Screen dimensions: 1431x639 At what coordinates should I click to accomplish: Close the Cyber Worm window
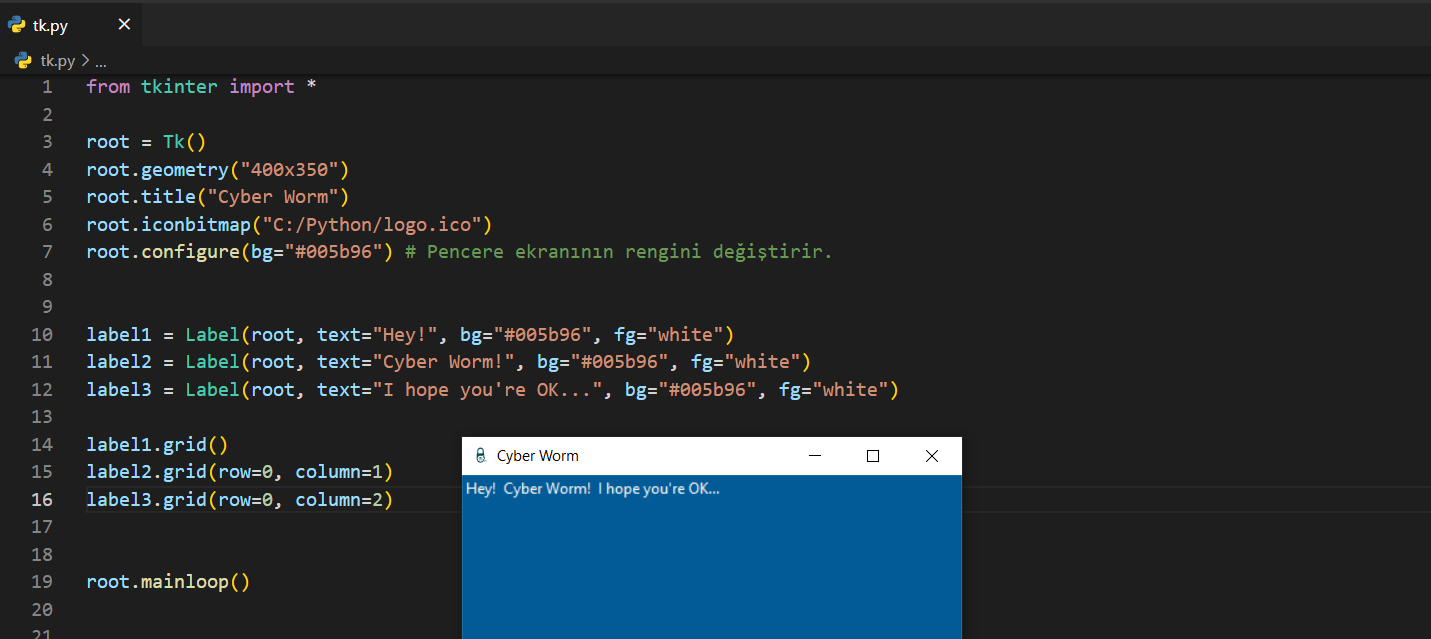coord(932,456)
